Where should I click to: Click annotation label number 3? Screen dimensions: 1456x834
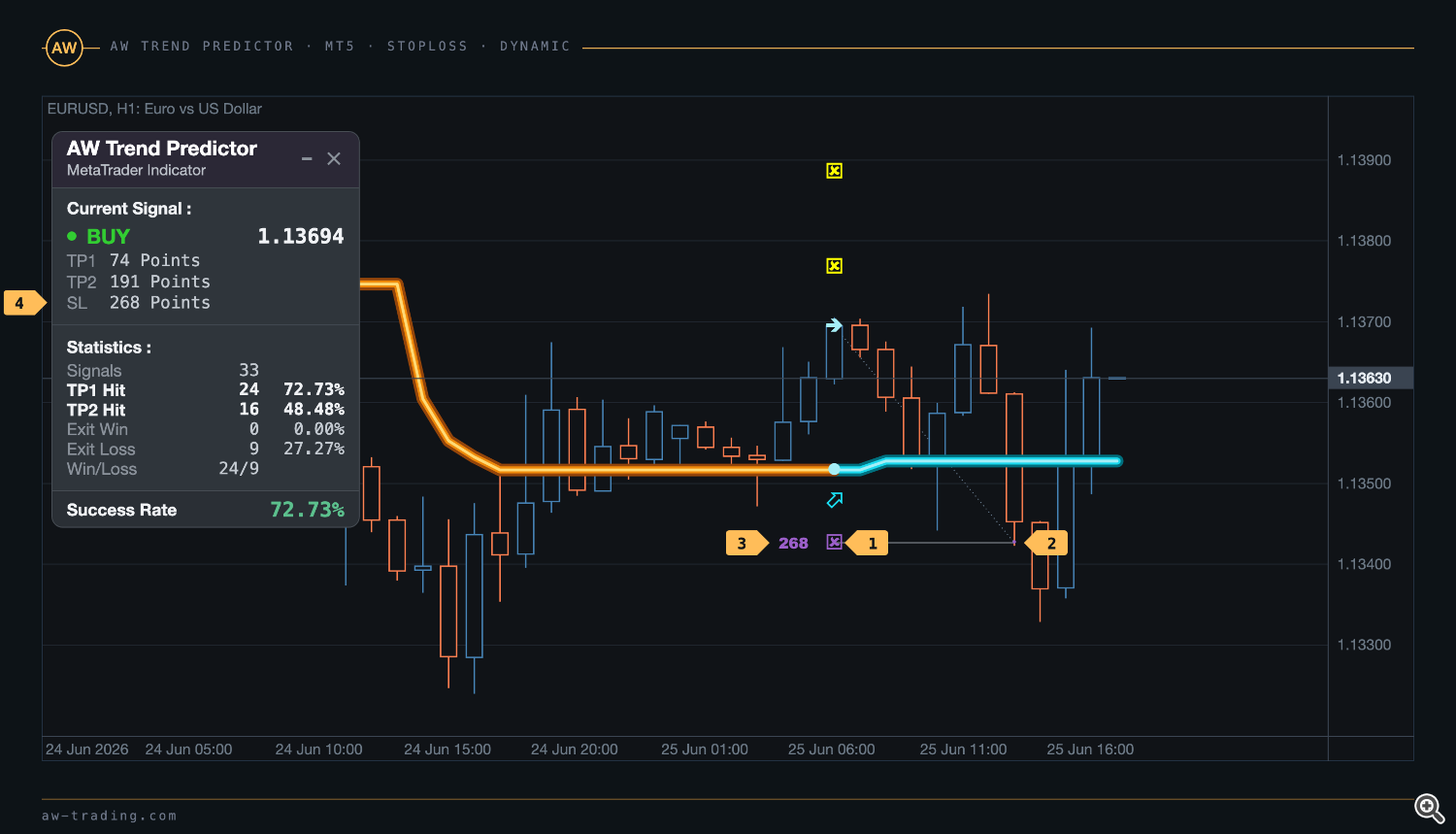coord(746,543)
